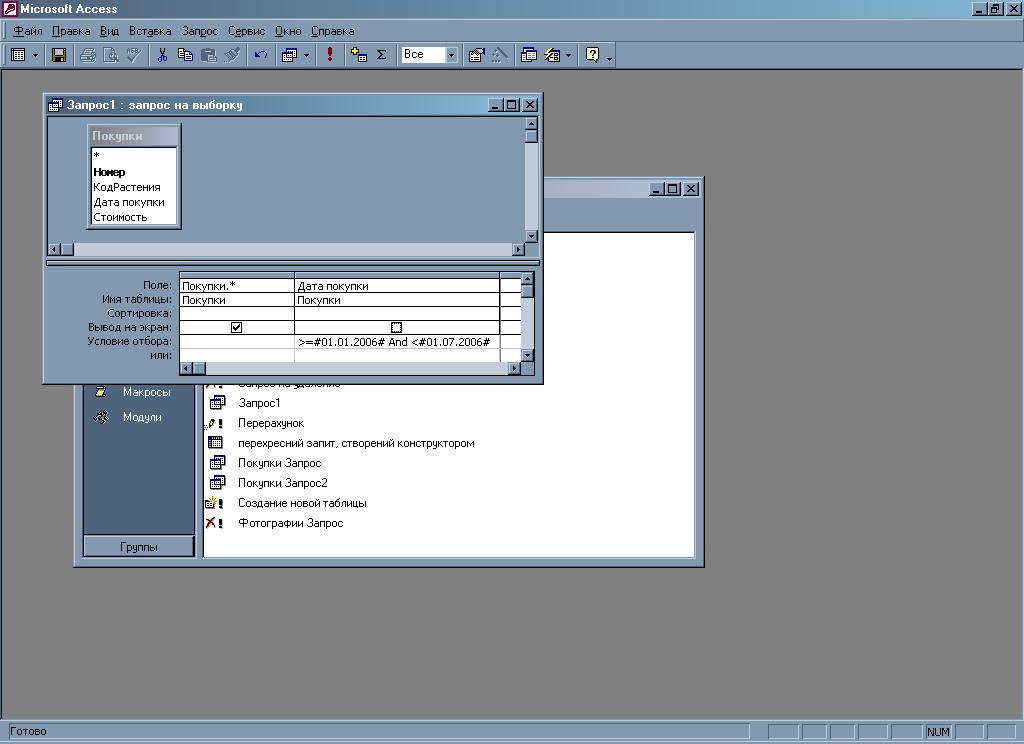Click the date criteria cell >=#01.01.2006#
Screen dimensions: 1024x744
pos(397,342)
